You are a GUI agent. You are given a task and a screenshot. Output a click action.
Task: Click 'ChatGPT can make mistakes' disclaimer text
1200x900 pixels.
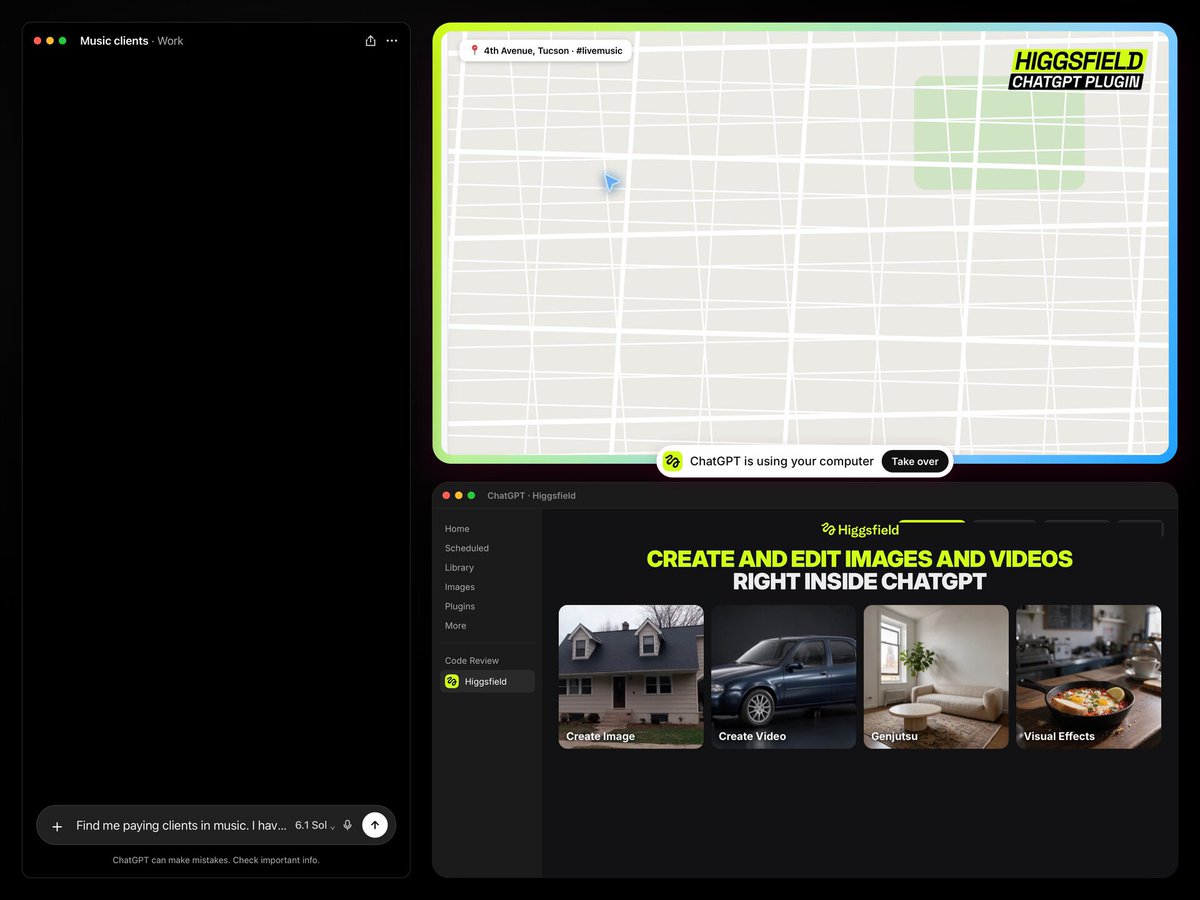tap(216, 860)
